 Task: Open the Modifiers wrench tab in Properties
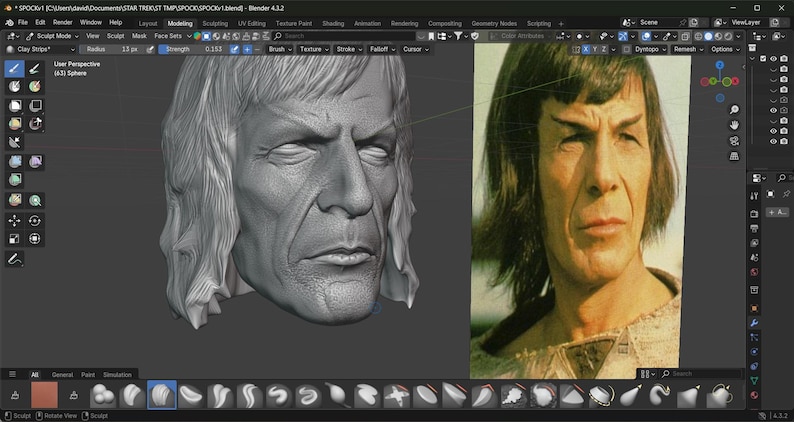754,323
